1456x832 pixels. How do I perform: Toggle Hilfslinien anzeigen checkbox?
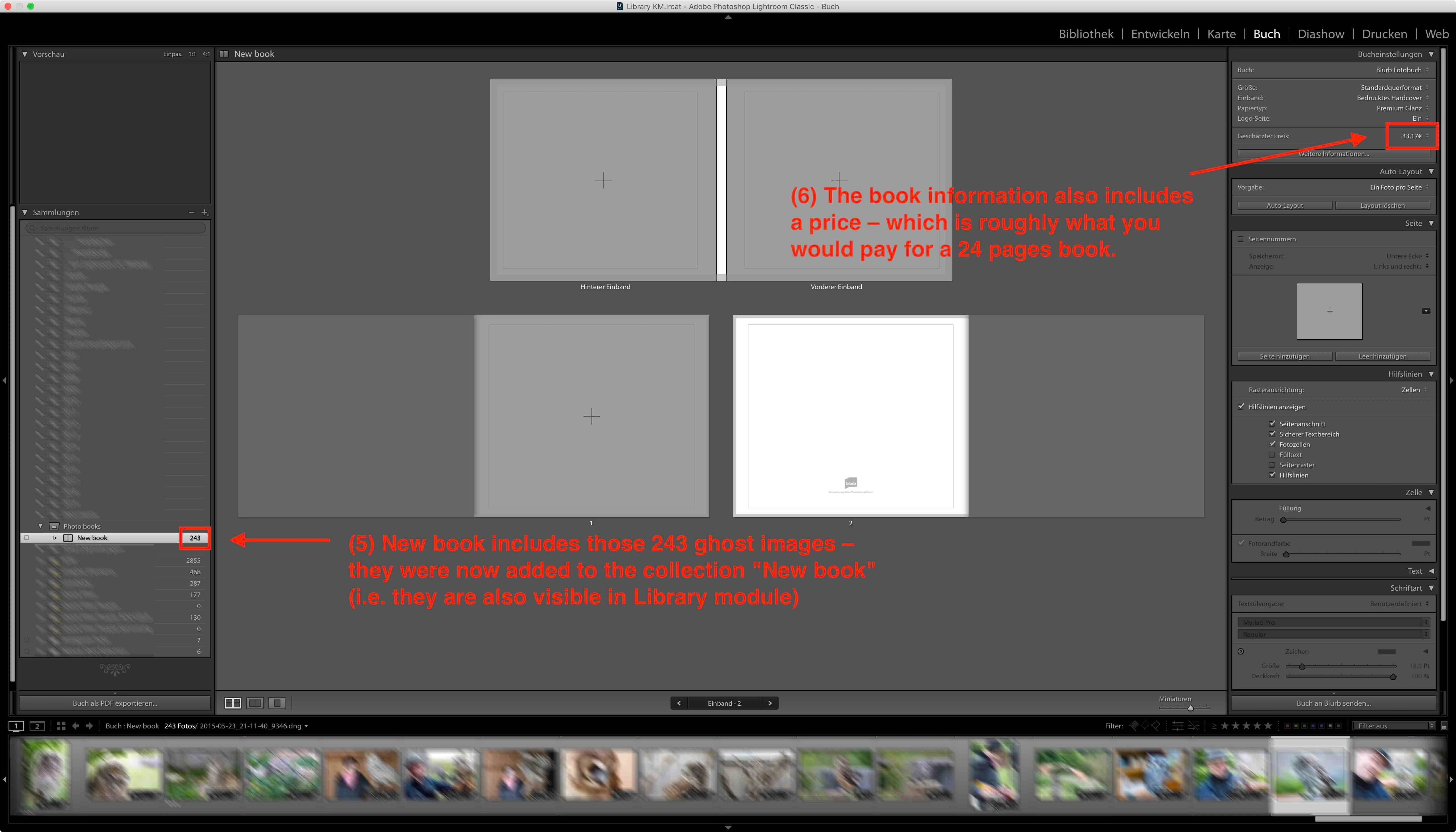coord(1241,406)
